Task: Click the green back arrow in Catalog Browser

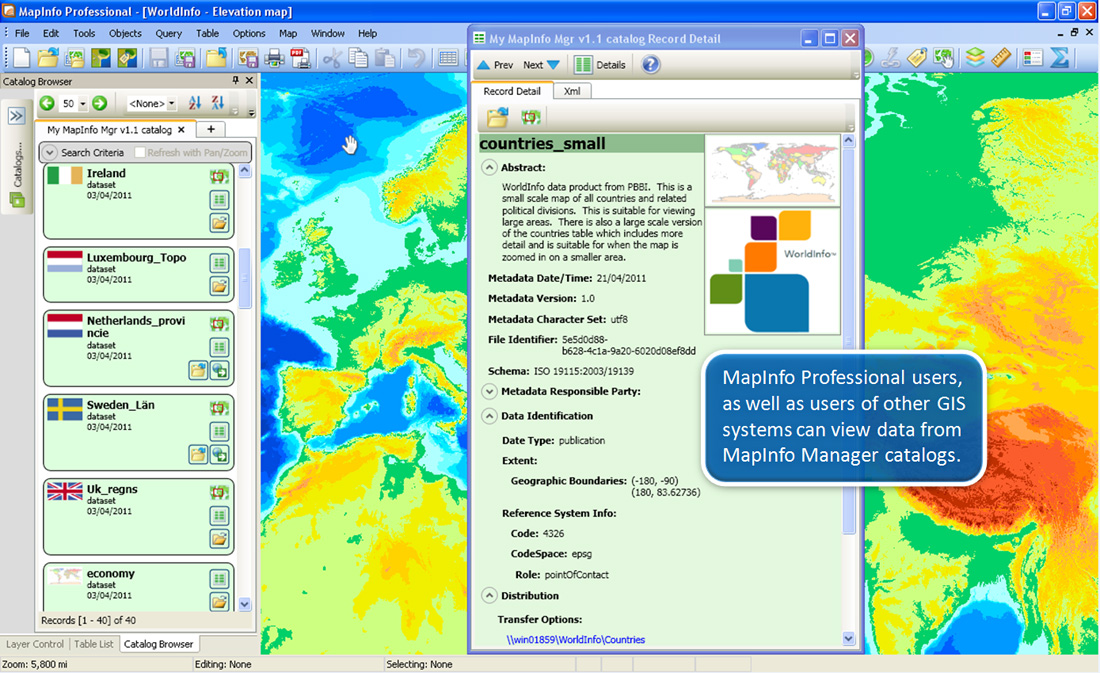Action: coord(47,103)
